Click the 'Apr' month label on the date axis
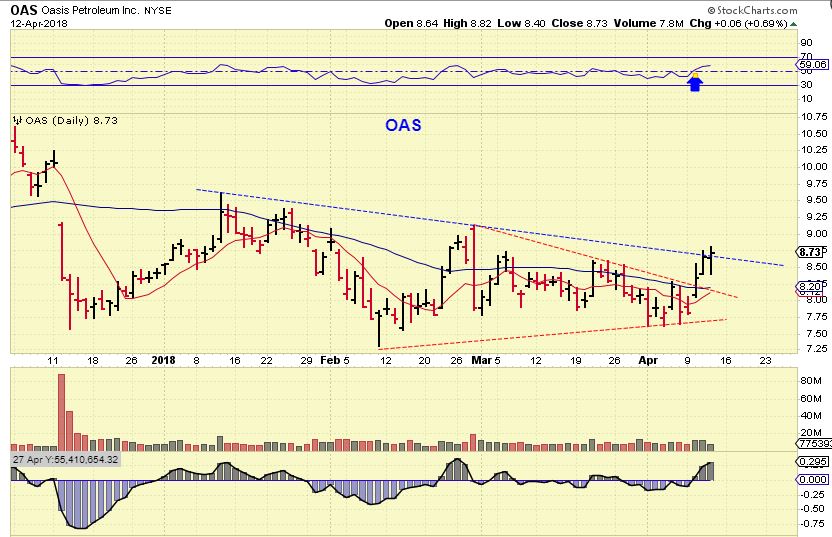Image resolution: width=832 pixels, height=537 pixels. tap(648, 360)
